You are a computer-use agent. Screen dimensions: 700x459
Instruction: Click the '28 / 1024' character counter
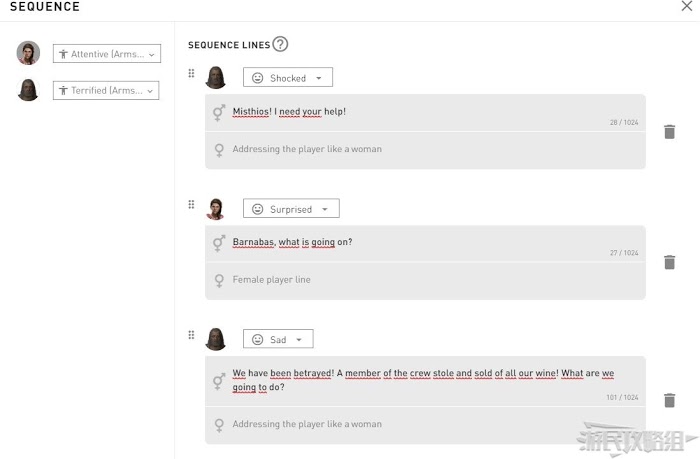click(x=624, y=122)
